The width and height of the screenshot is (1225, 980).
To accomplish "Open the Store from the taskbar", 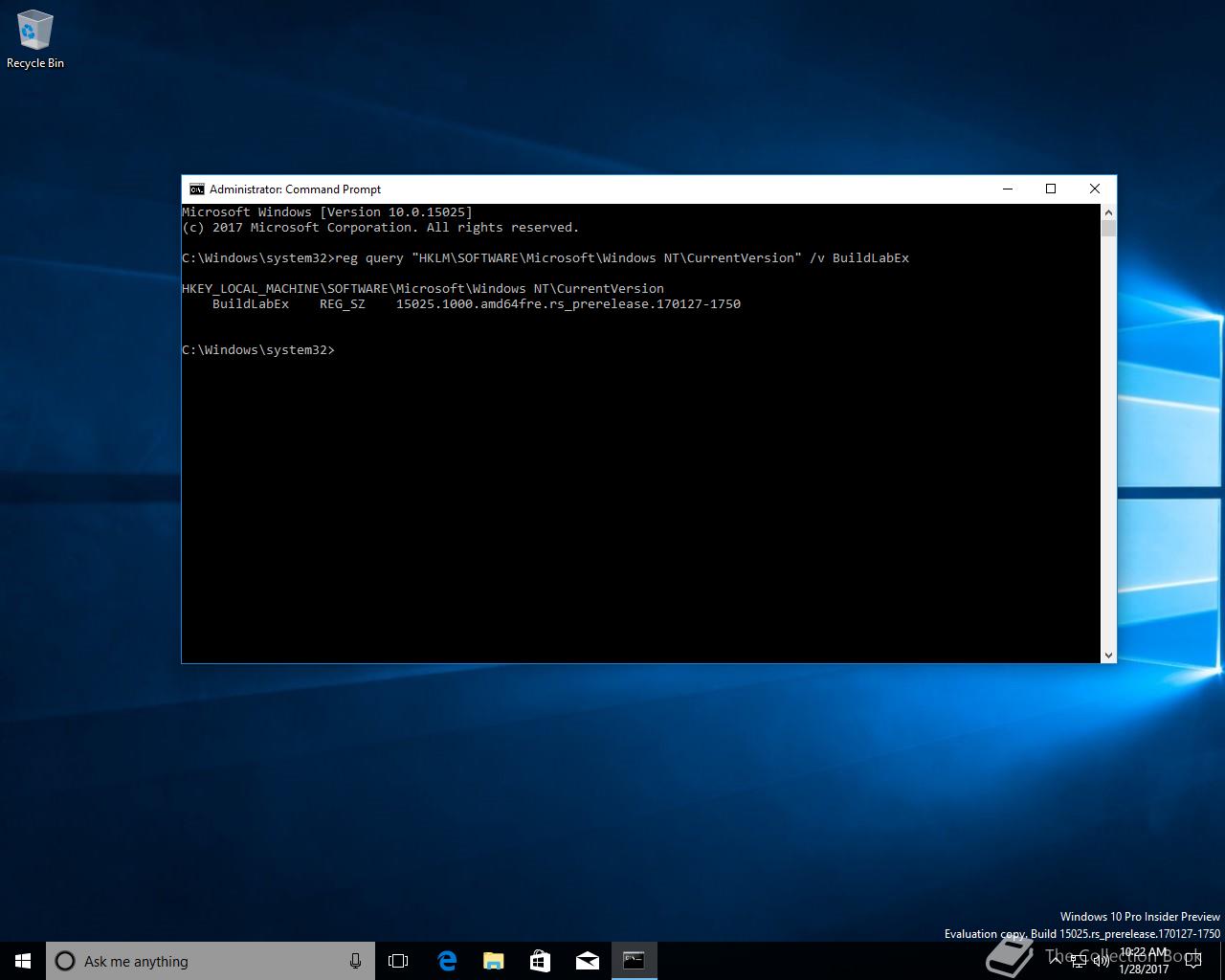I will [x=540, y=961].
